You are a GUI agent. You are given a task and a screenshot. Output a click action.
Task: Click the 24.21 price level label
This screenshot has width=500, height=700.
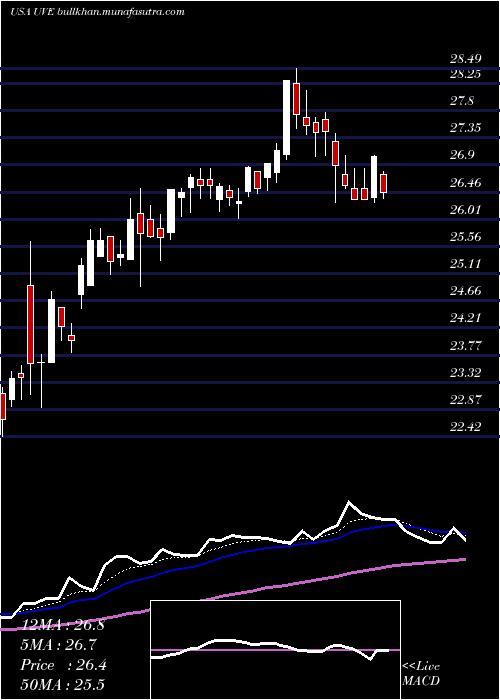coord(465,318)
